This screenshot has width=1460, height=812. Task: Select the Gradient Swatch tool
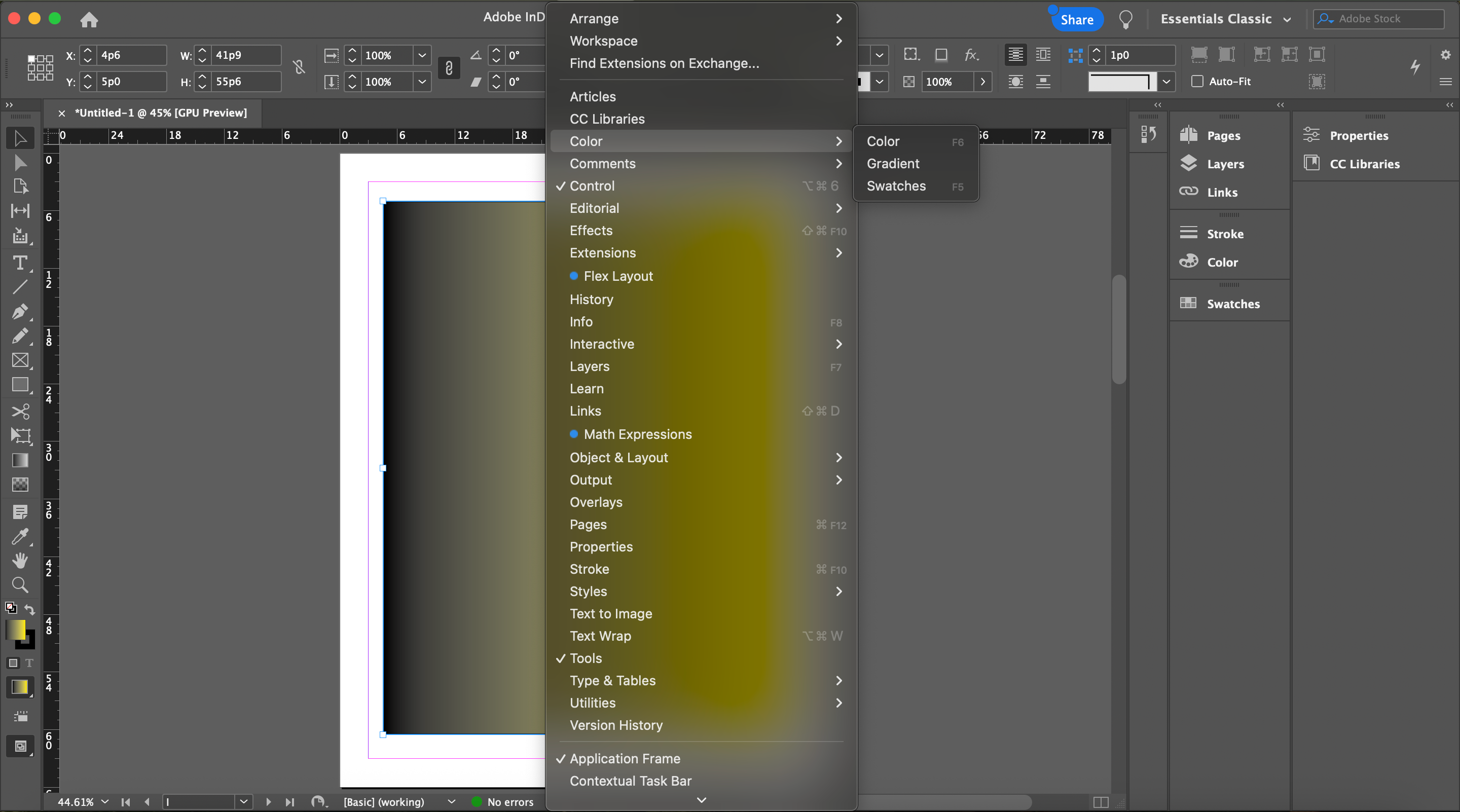click(x=20, y=460)
